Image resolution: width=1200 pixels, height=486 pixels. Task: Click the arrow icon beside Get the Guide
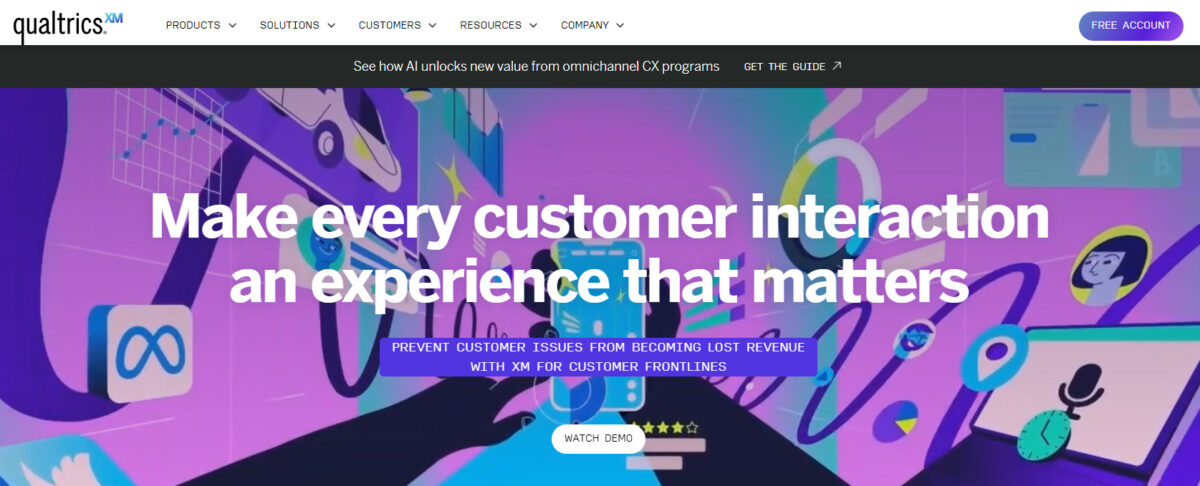point(837,66)
